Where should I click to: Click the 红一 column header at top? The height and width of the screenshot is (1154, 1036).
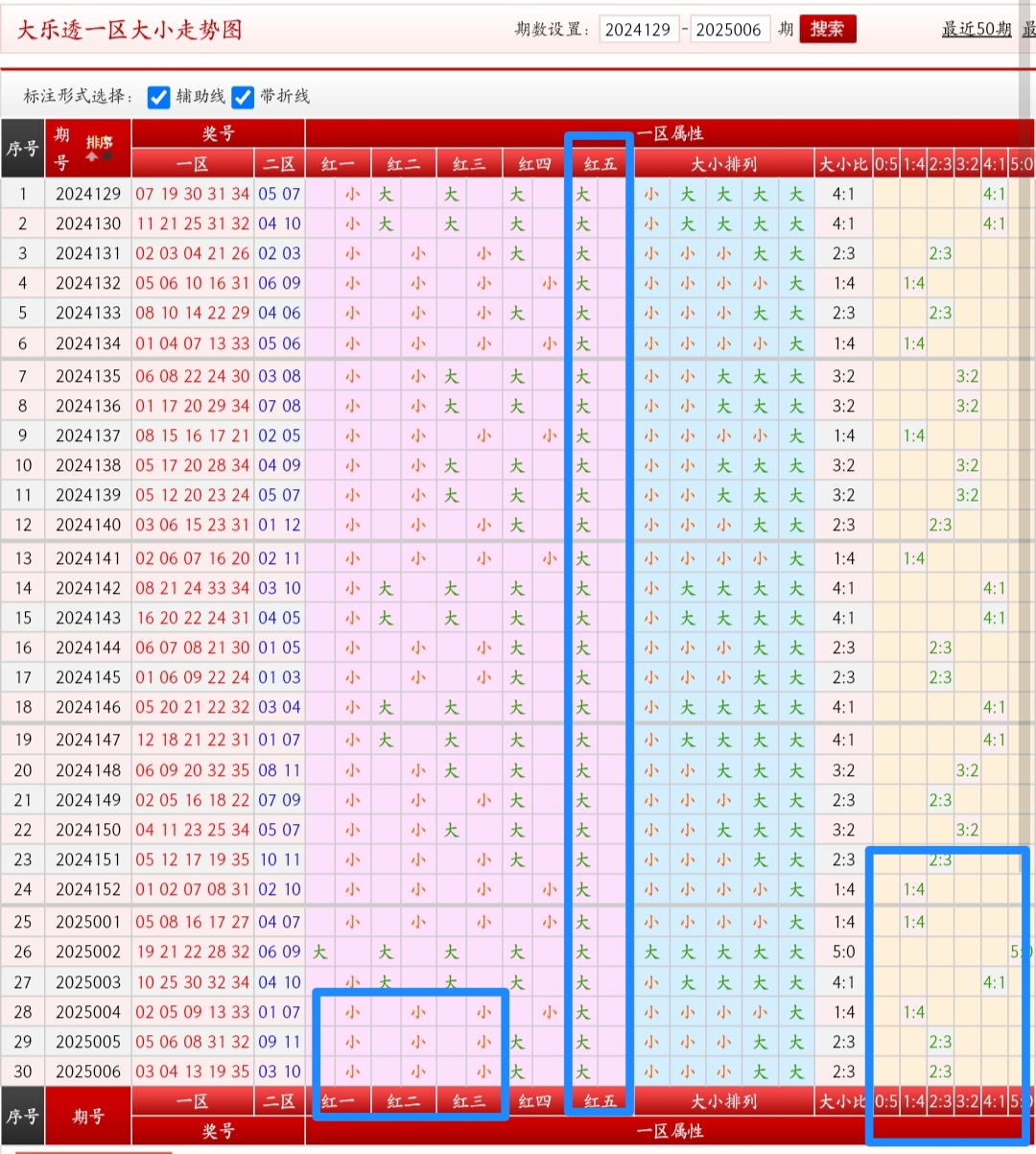point(338,164)
